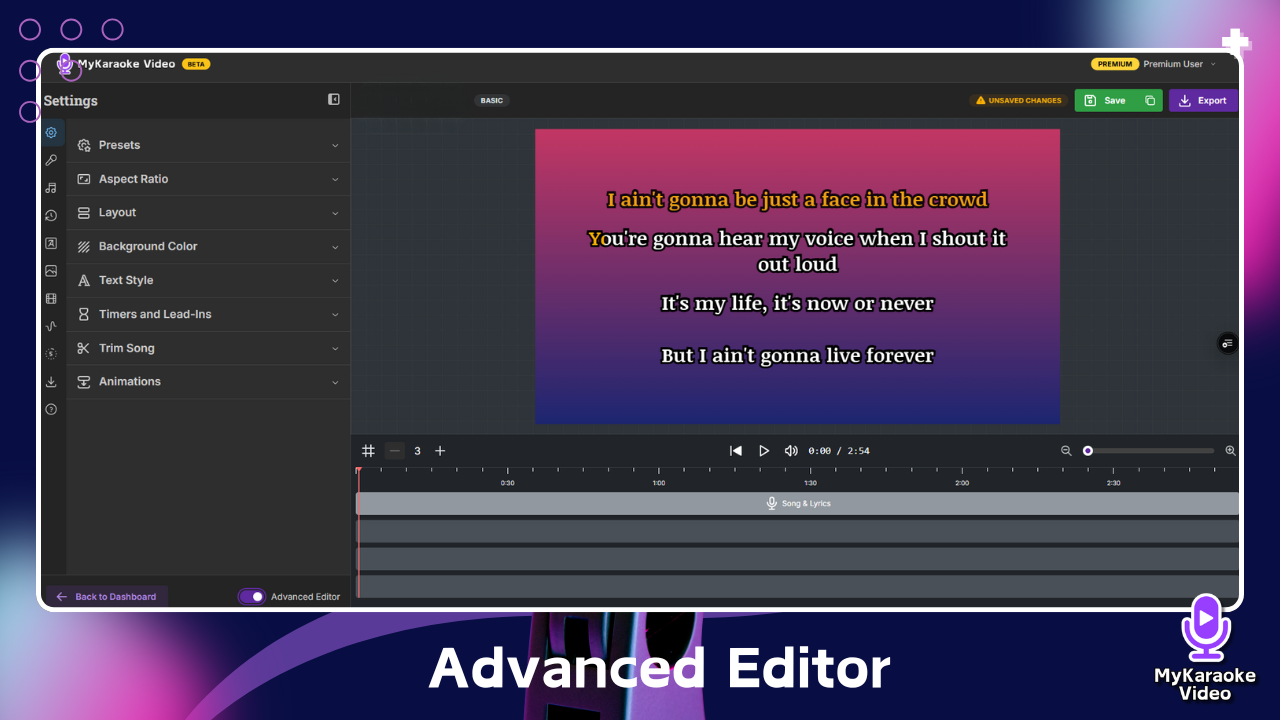Turn off the Advanced Editor switch
This screenshot has width=1280, height=720.
[252, 597]
